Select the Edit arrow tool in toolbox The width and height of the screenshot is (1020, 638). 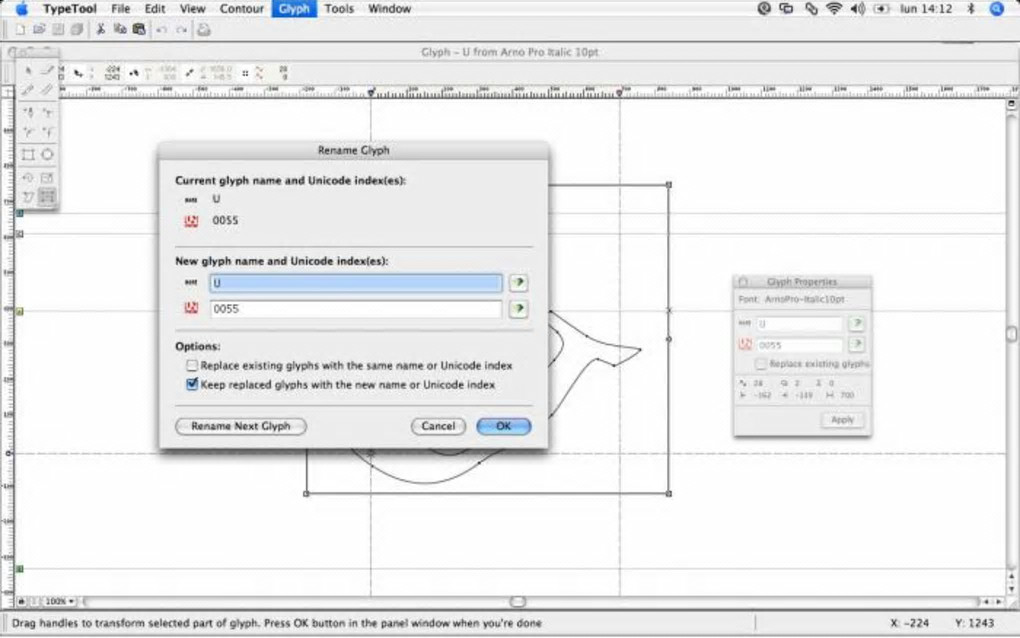(28, 70)
